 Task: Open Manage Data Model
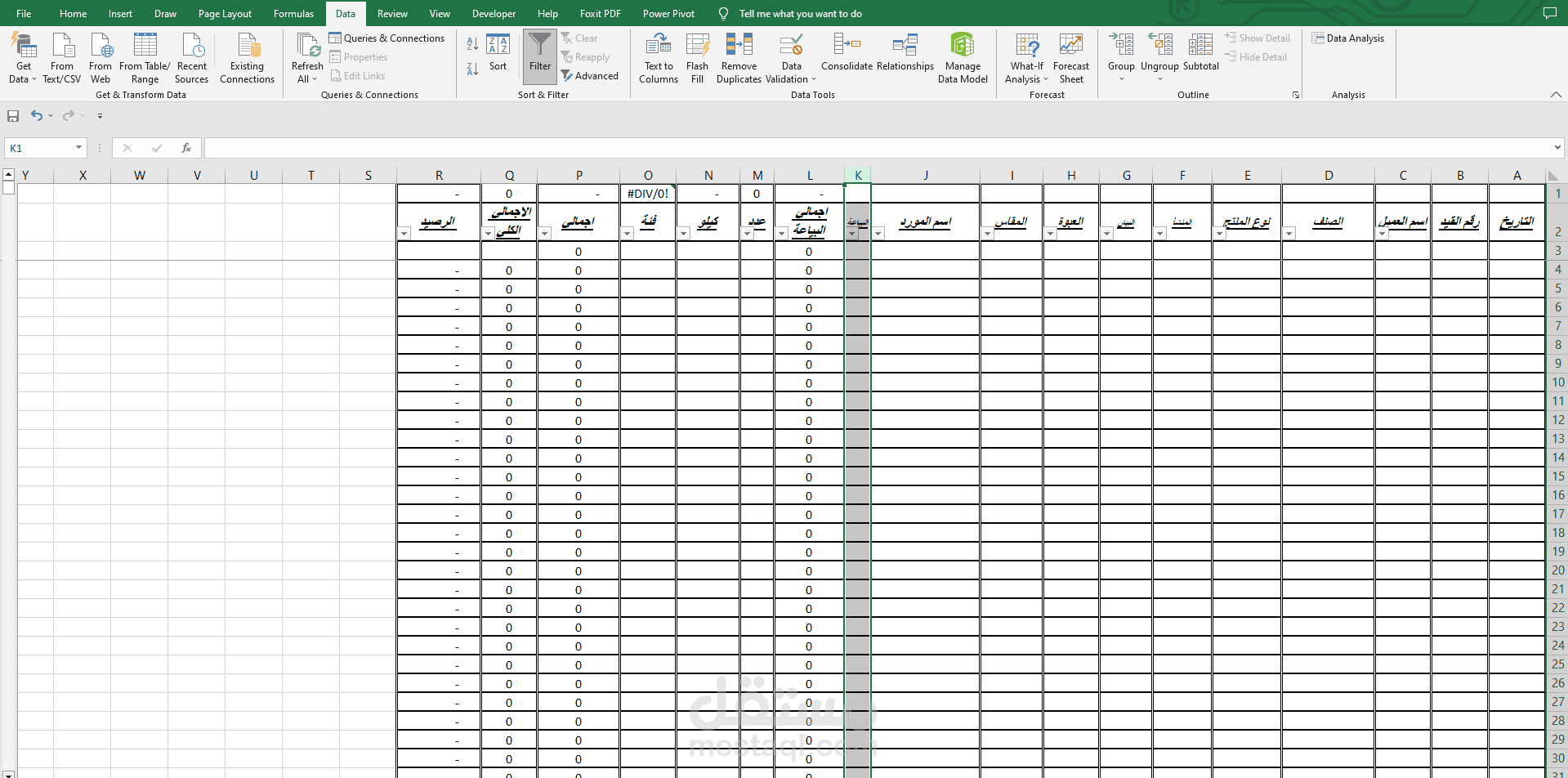tap(963, 58)
